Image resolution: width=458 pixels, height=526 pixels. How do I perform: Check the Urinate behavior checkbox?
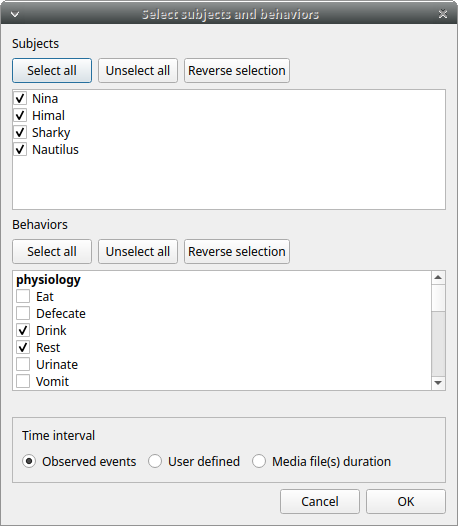pos(23,364)
